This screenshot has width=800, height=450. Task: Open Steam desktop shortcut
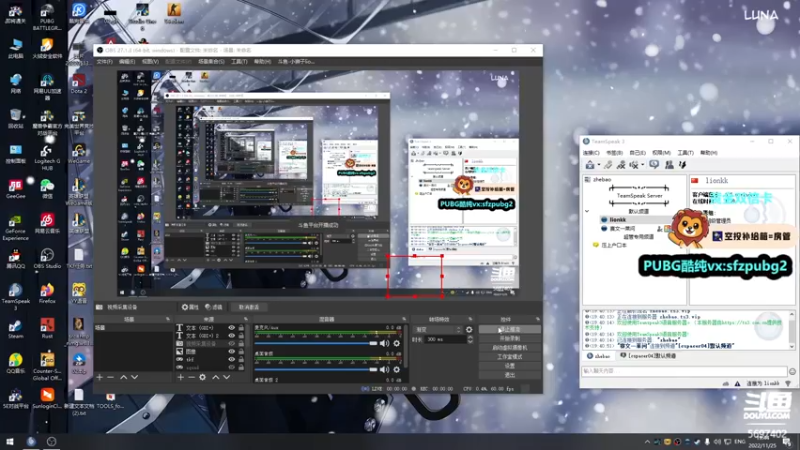(15, 330)
